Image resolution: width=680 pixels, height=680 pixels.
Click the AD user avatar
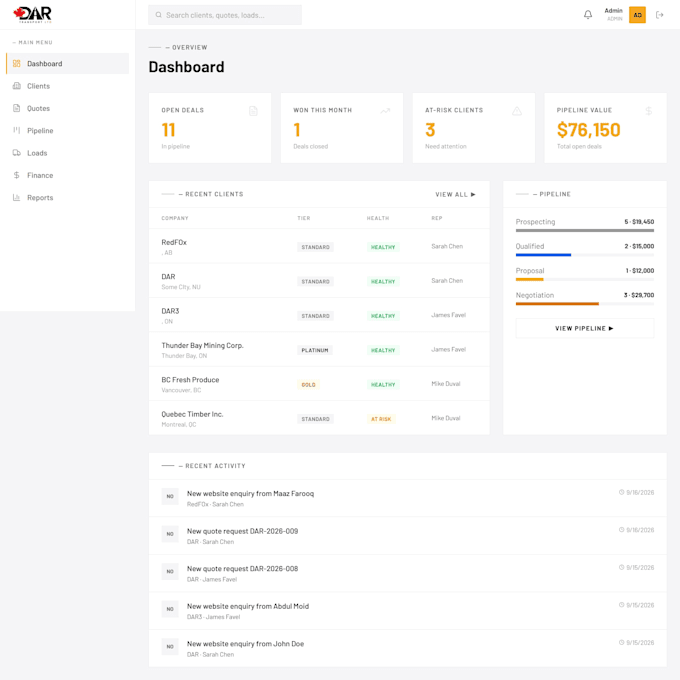637,15
